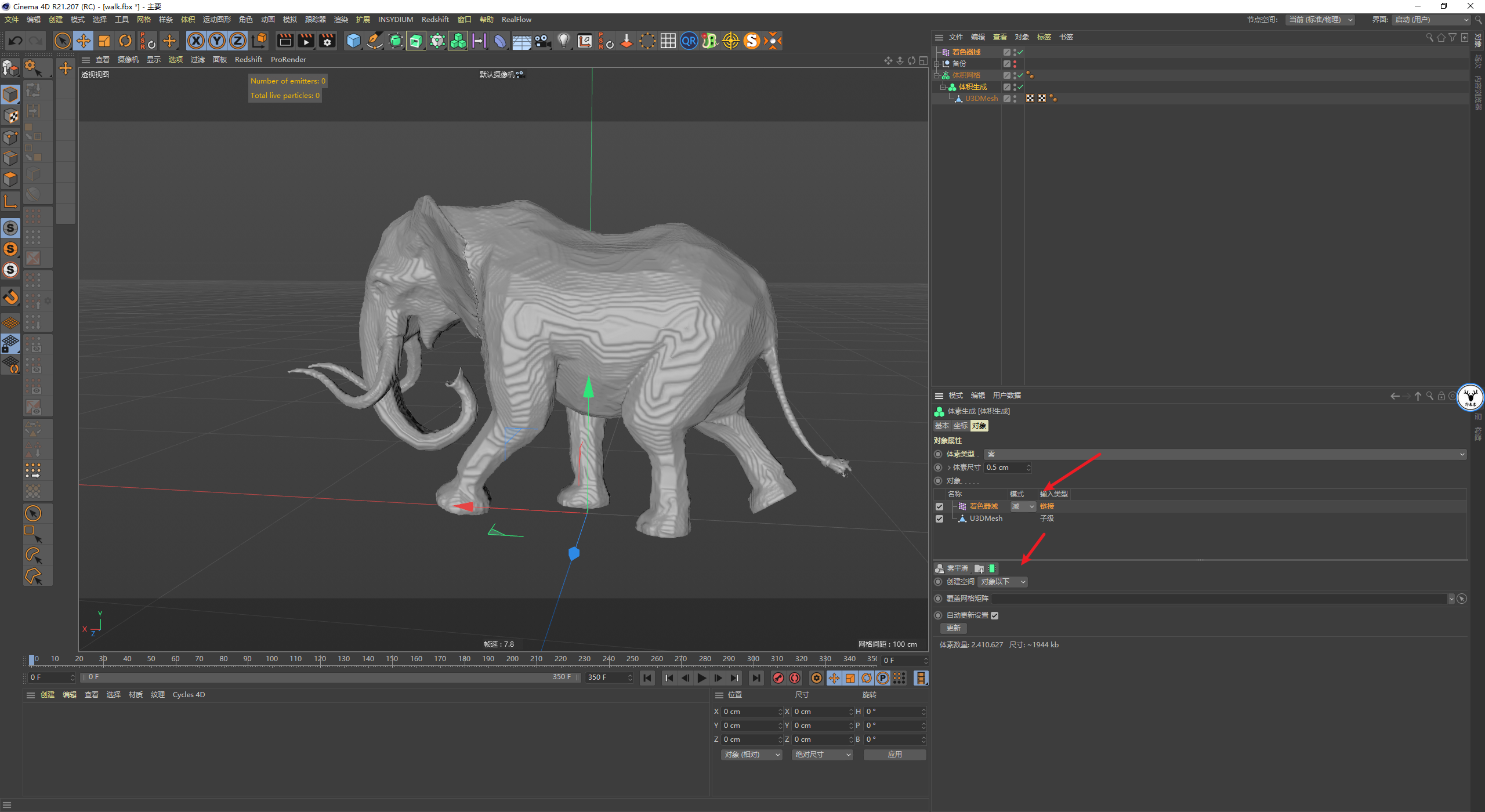Open Edit Render Settings icon
This screenshot has width=1485, height=812.
[x=327, y=41]
